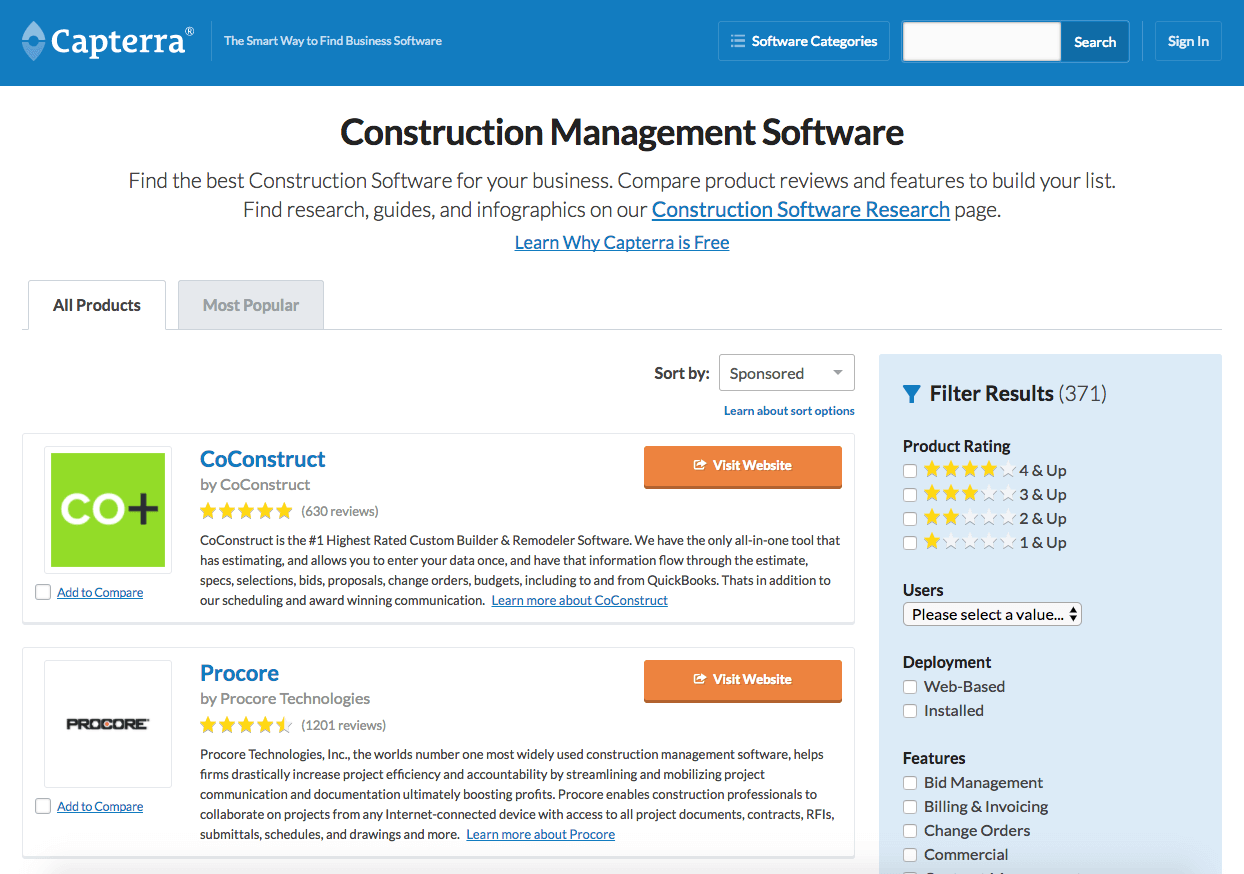Click the by Procore Technologies vendor text
Screen dimensions: 1244x874
(285, 698)
